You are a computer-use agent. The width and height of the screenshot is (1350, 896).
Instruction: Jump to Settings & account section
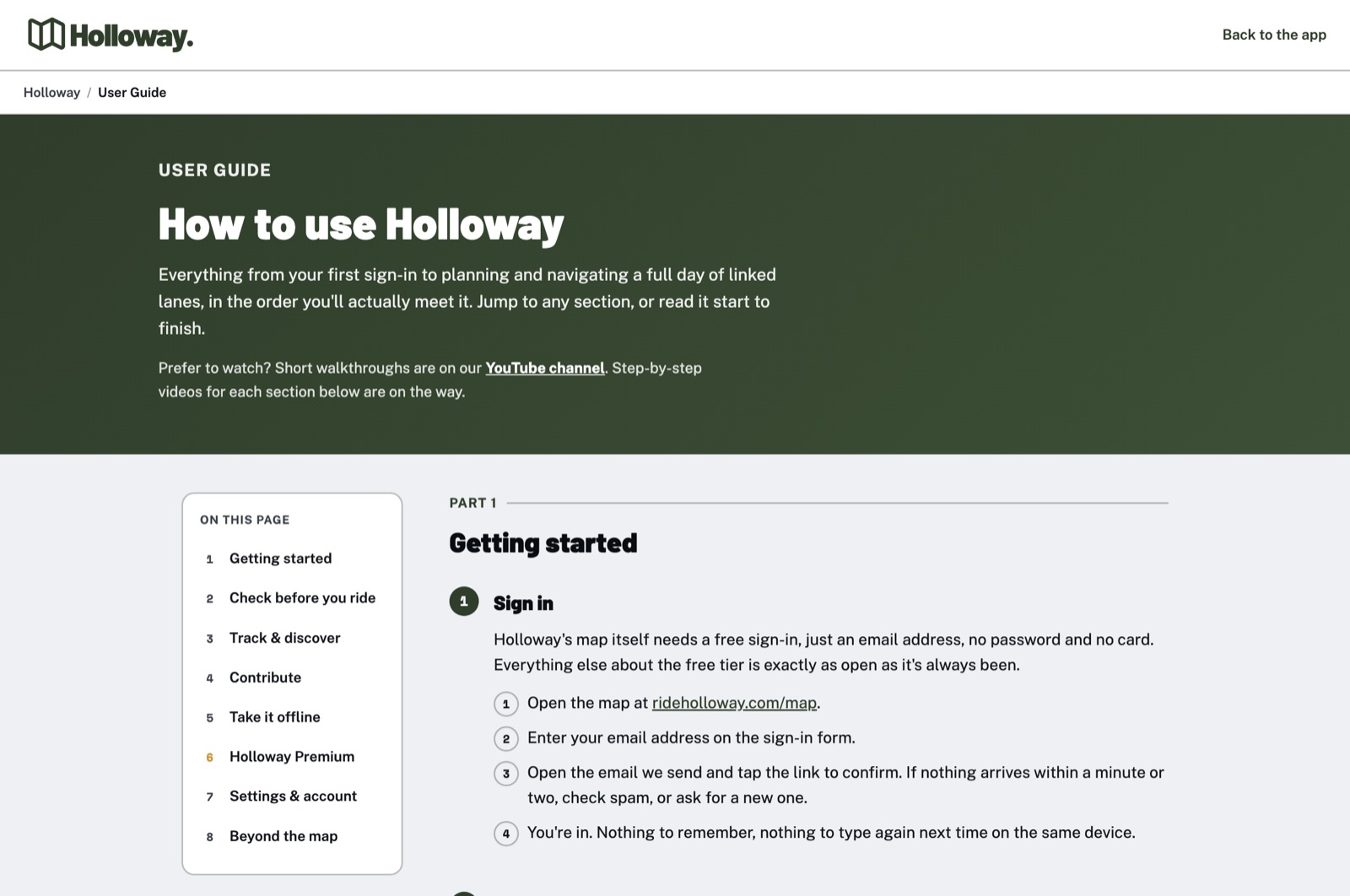tap(291, 796)
